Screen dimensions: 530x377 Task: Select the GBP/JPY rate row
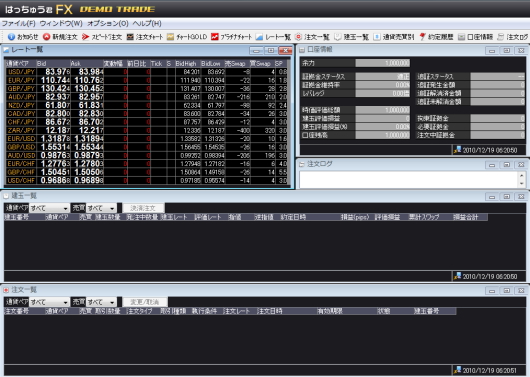pyautogui.click(x=146, y=89)
